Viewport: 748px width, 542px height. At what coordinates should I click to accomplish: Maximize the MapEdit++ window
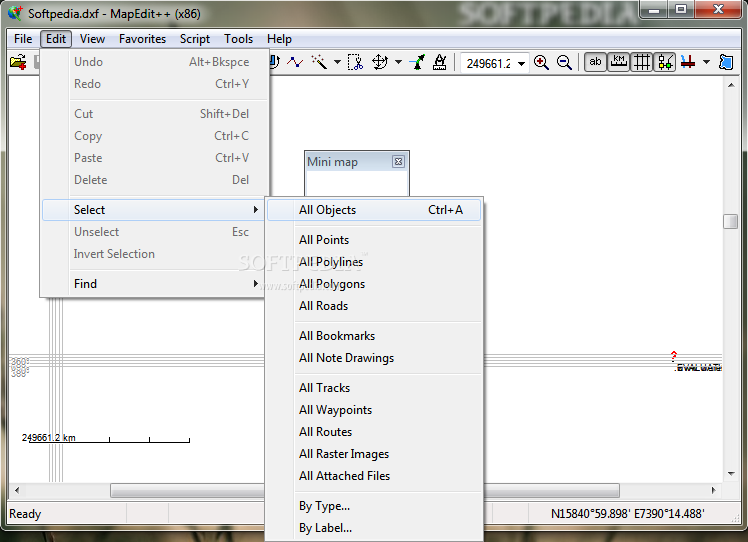click(x=681, y=10)
